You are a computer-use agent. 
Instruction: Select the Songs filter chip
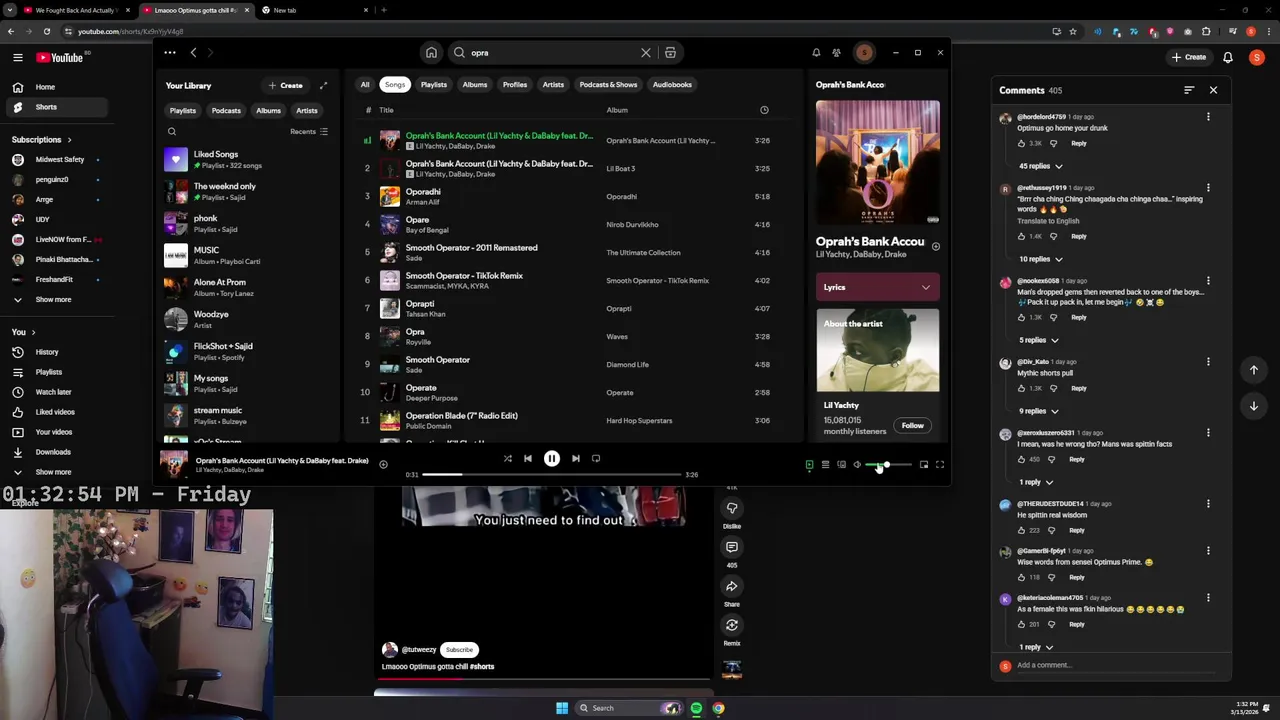click(x=395, y=85)
